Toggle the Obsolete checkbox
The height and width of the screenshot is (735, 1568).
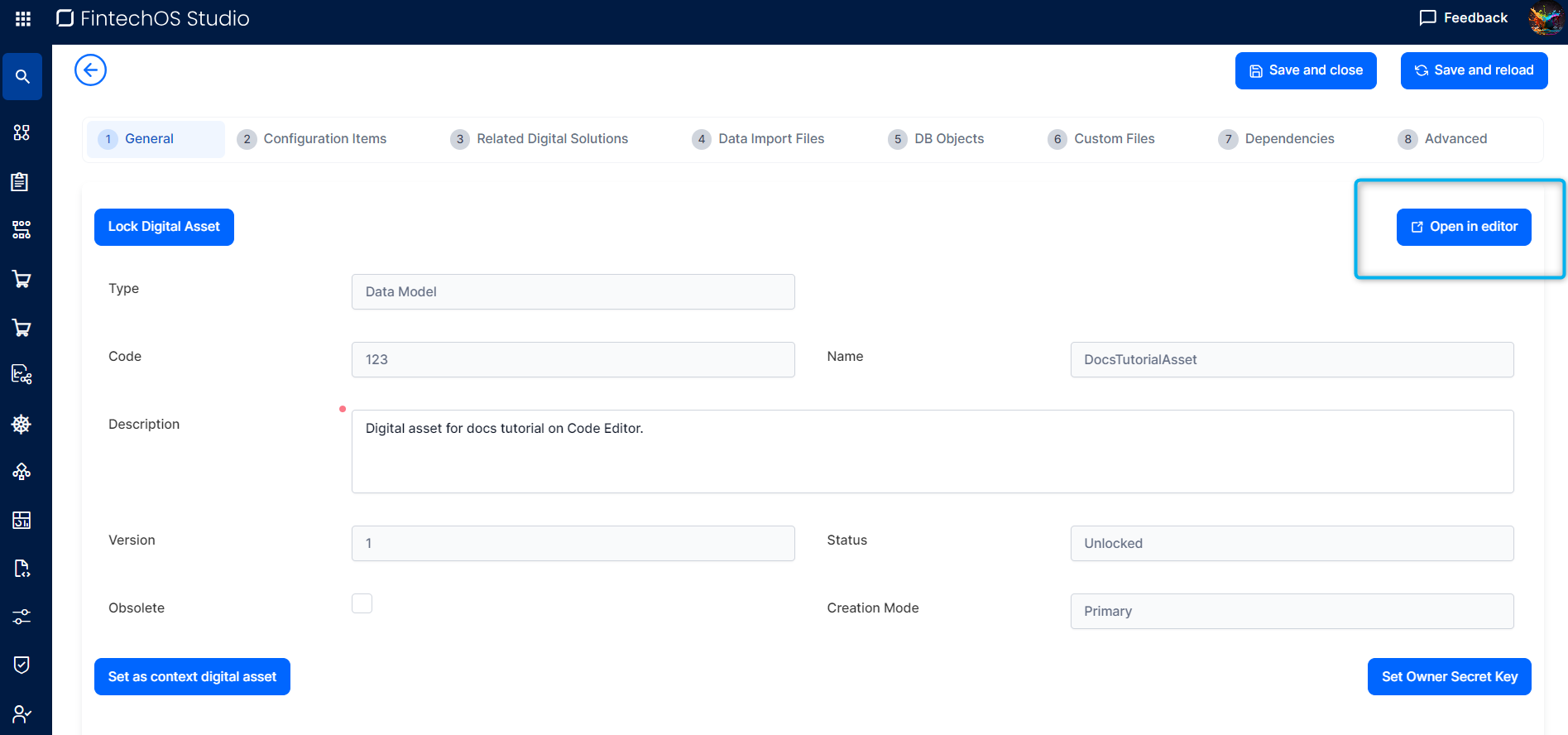(362, 603)
